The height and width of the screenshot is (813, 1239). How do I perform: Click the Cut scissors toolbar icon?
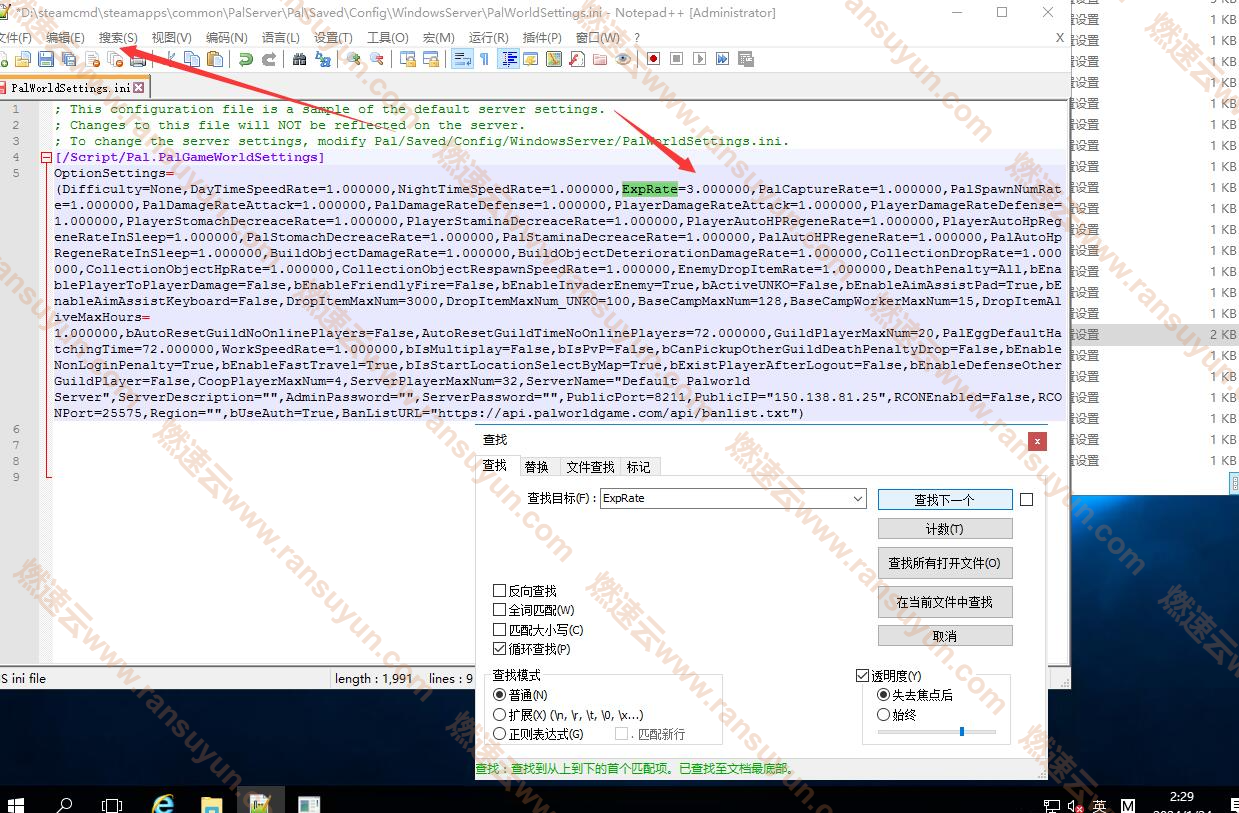[171, 59]
